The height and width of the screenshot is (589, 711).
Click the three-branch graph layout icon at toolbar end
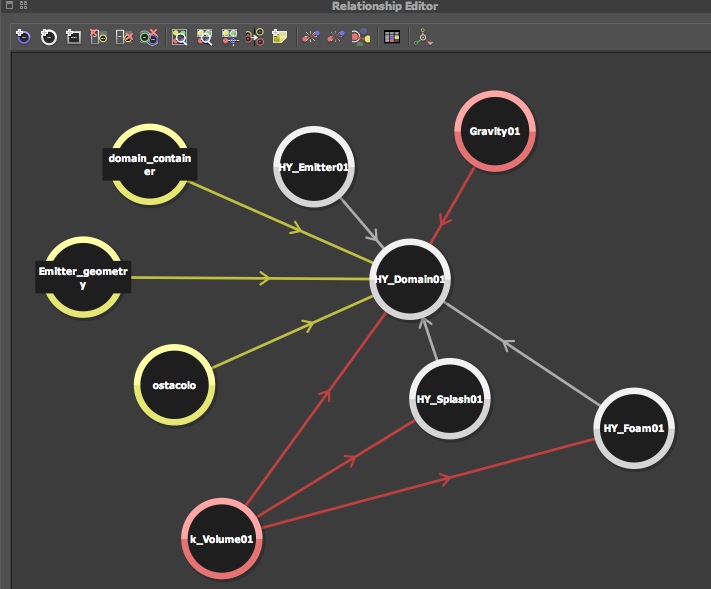tap(423, 37)
